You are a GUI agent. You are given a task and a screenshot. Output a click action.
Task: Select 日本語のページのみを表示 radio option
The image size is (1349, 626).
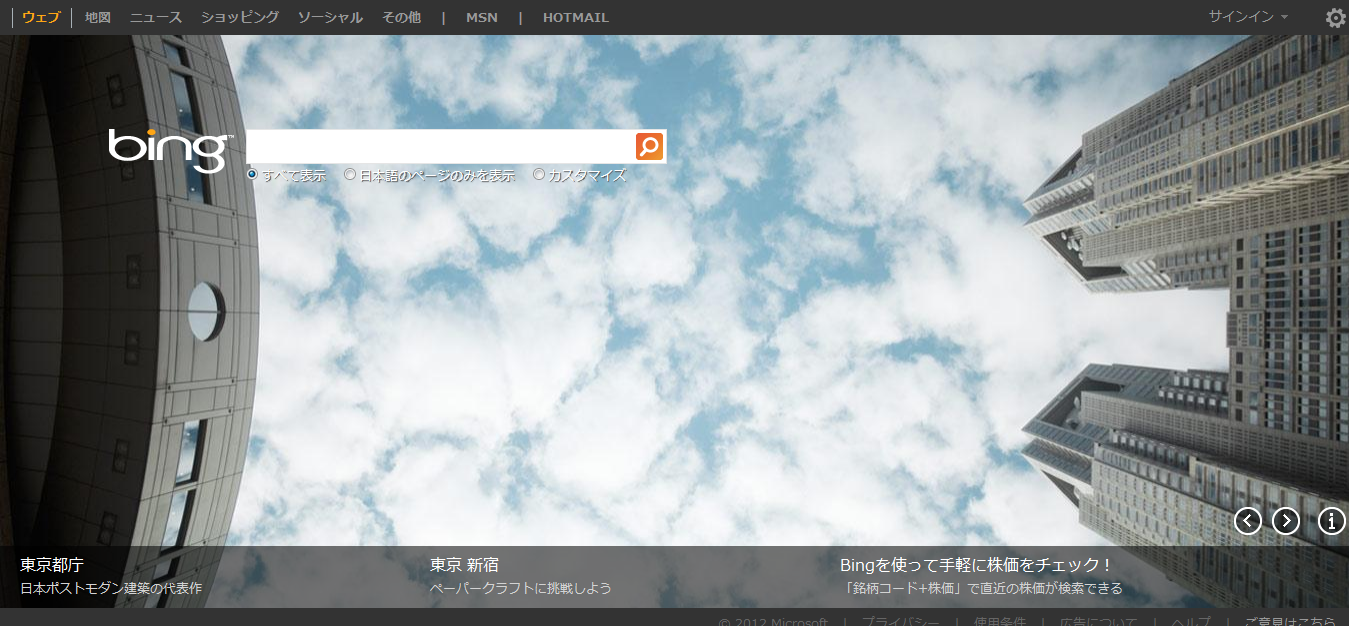point(350,174)
